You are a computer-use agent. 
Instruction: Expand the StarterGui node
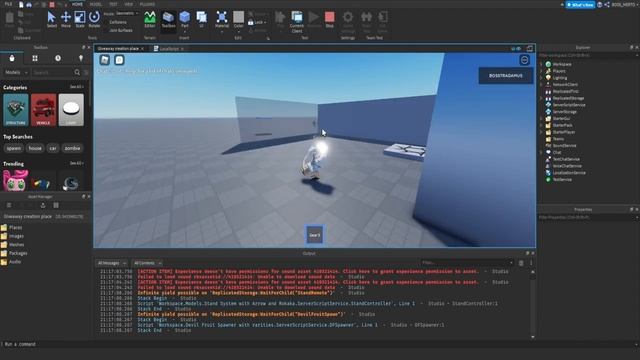click(x=542, y=118)
